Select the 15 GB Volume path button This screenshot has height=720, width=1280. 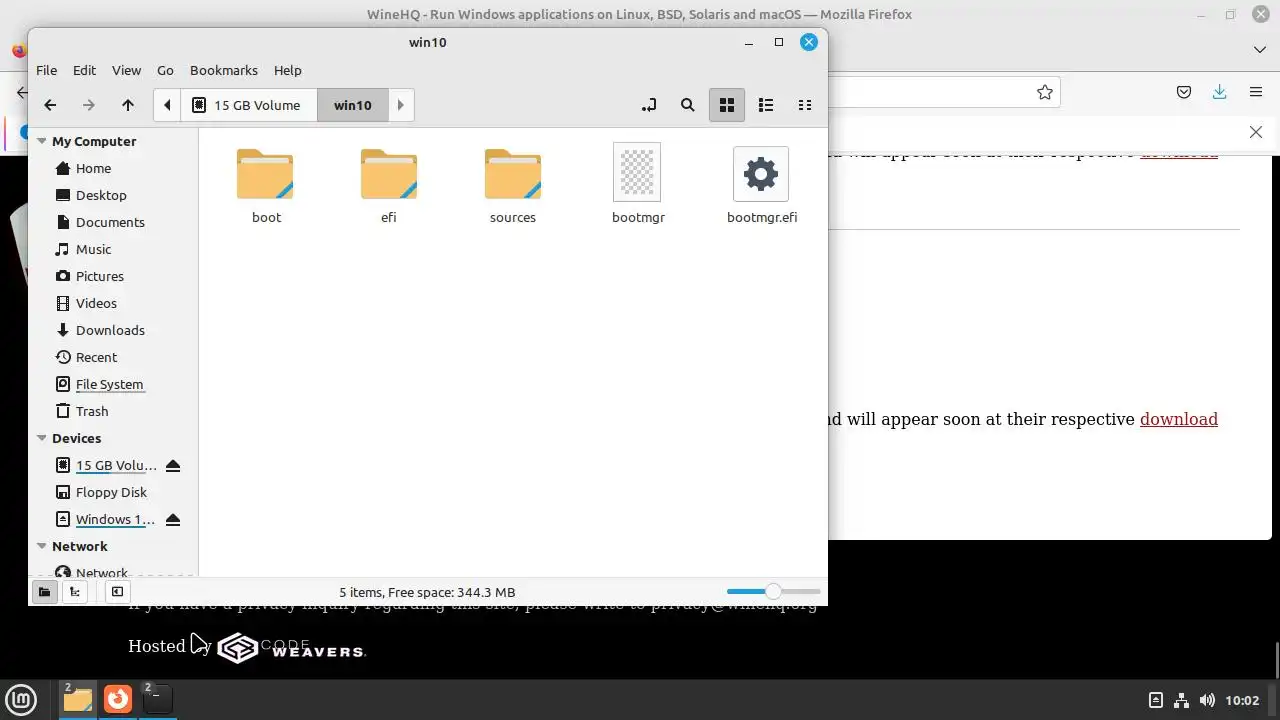(x=248, y=105)
